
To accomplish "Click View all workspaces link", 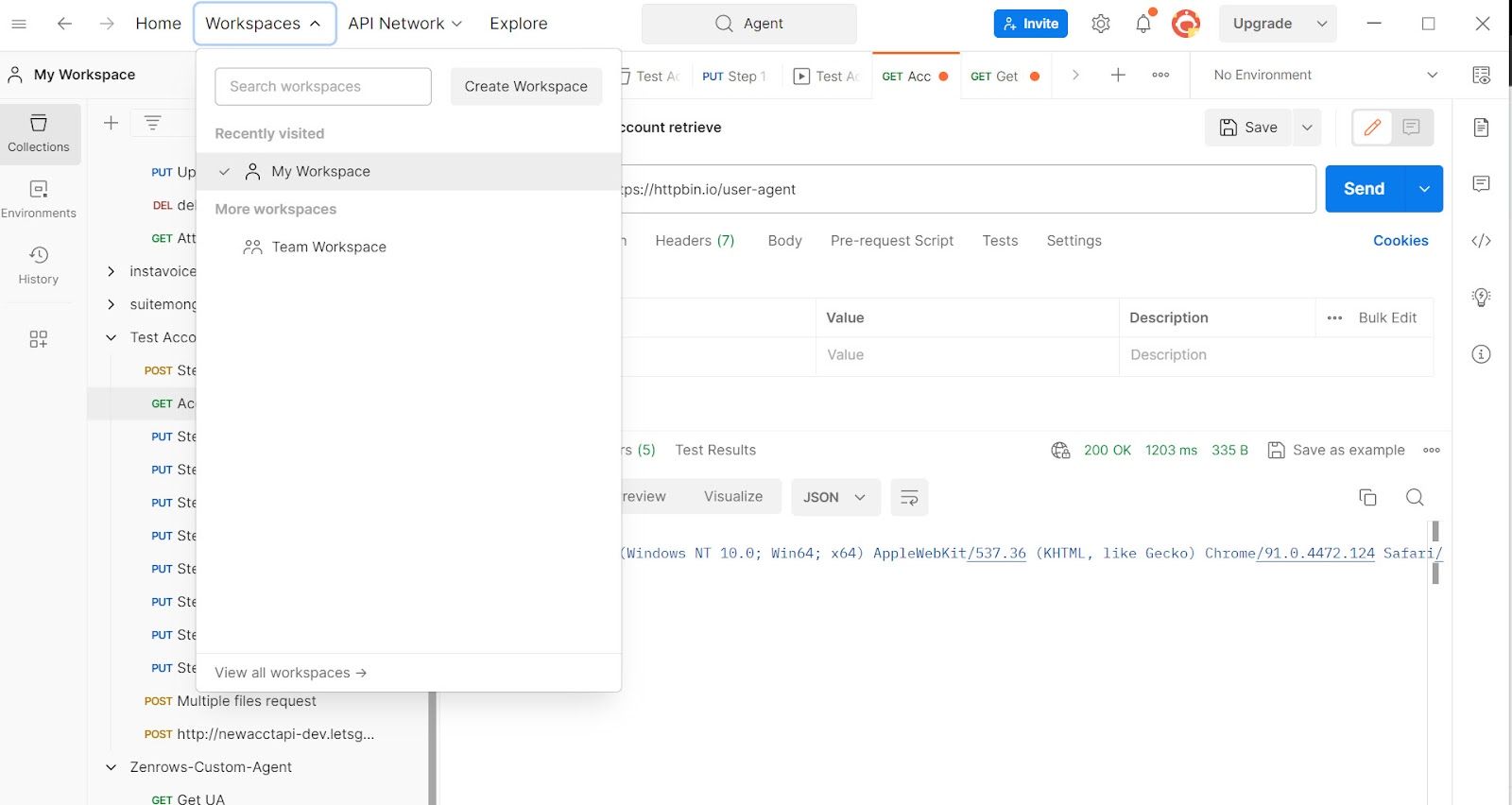I will (x=290, y=673).
